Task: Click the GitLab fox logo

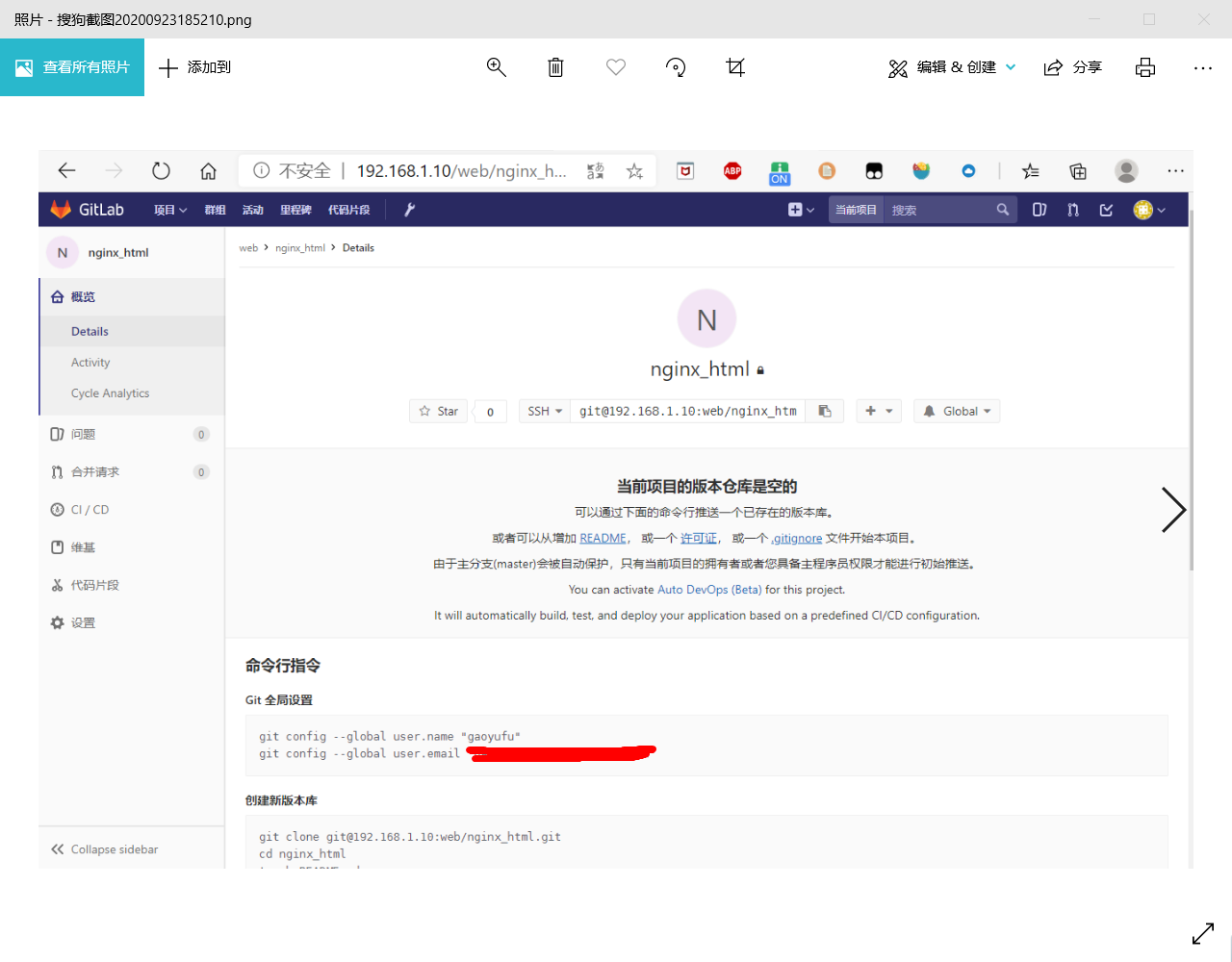Action: (x=61, y=210)
